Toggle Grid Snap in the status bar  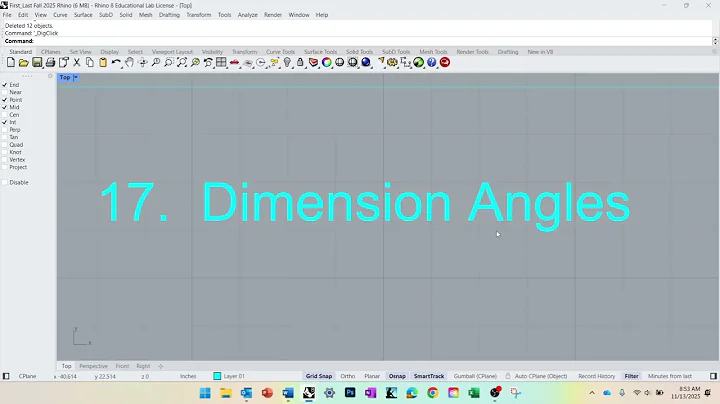[319, 376]
